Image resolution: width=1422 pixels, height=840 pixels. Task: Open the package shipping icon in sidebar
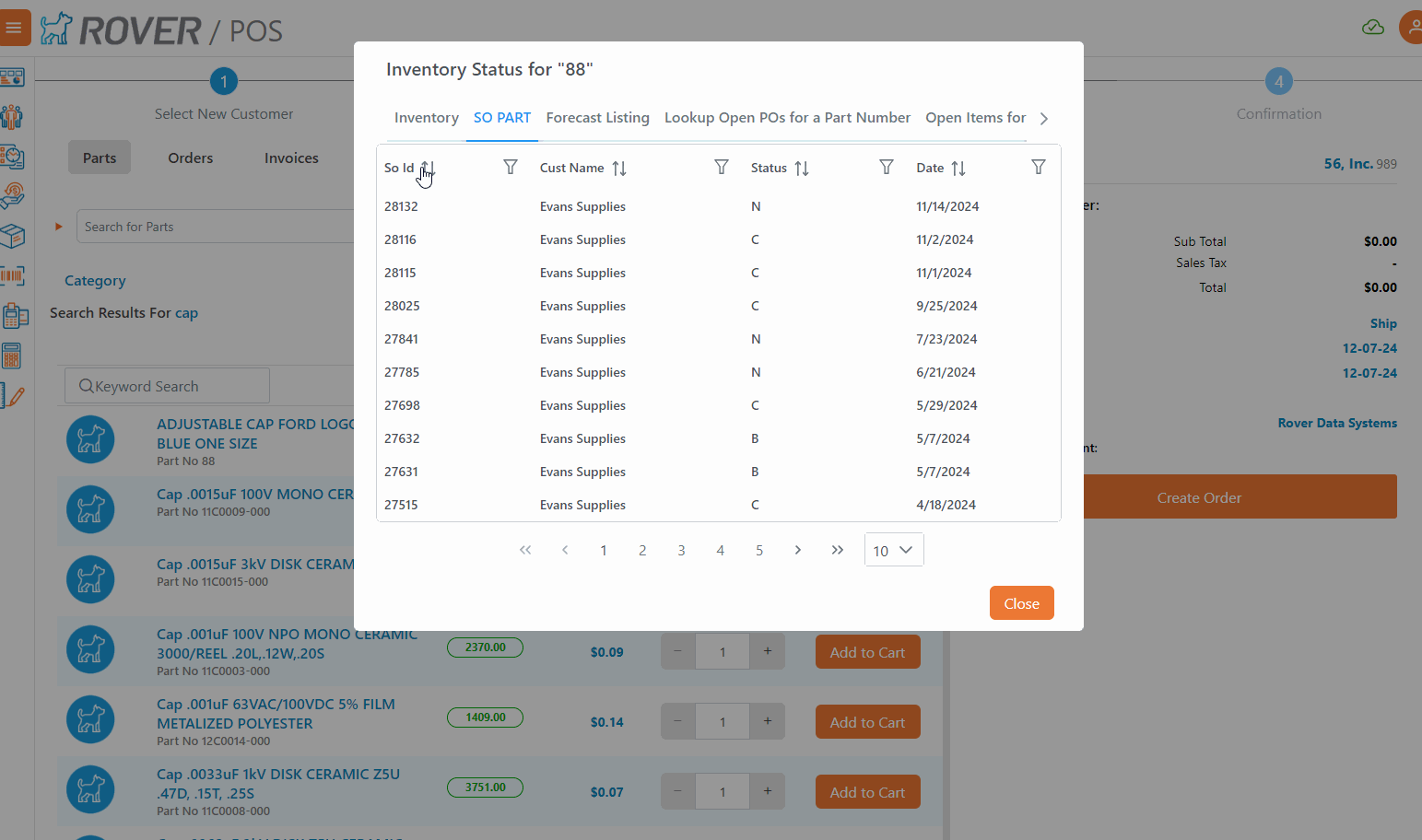[x=14, y=236]
